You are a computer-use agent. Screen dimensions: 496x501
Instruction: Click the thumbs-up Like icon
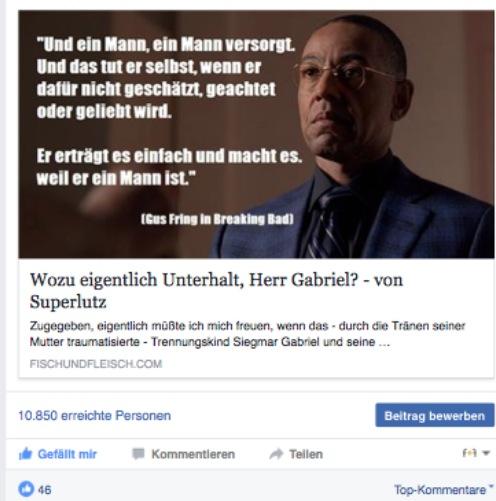[x=25, y=454]
